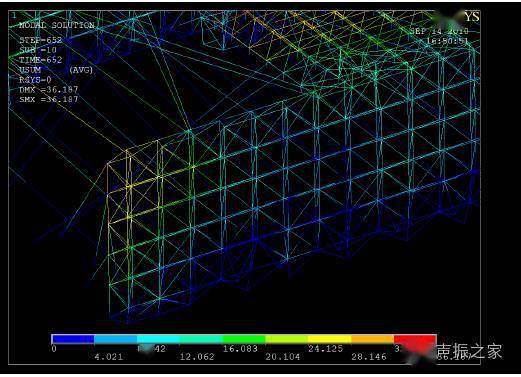Click the 16:50:51 time stamp
Screen dimensions: 521x377
point(448,41)
